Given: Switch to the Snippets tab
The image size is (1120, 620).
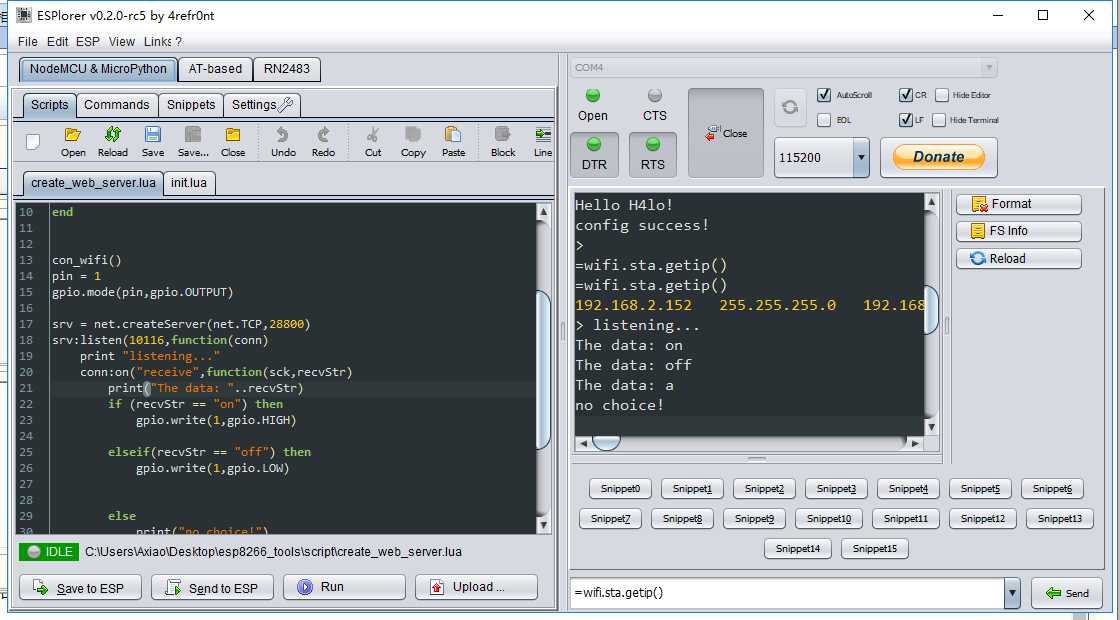Looking at the screenshot, I should click(191, 105).
